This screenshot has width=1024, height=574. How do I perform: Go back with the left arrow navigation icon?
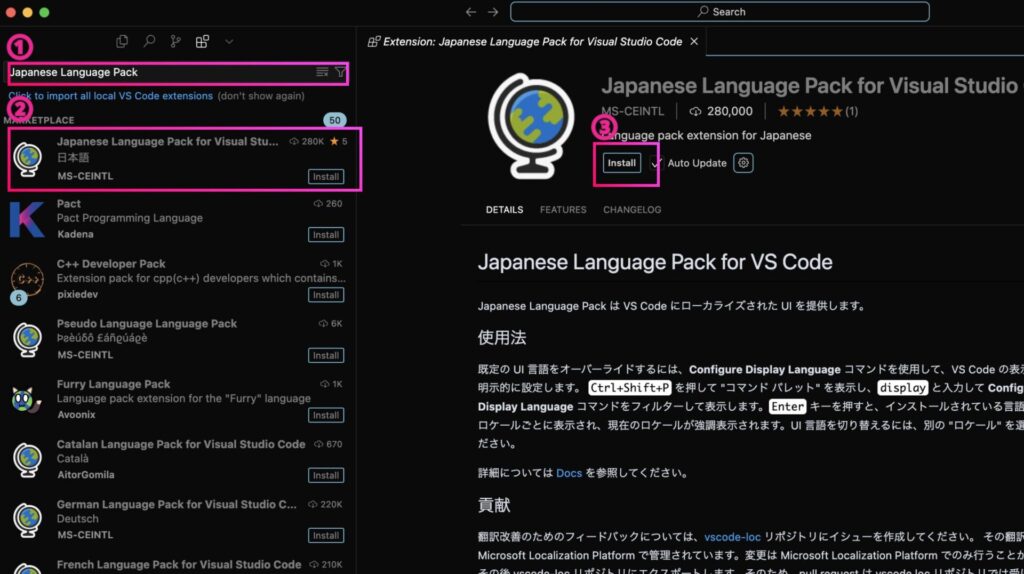click(x=470, y=12)
